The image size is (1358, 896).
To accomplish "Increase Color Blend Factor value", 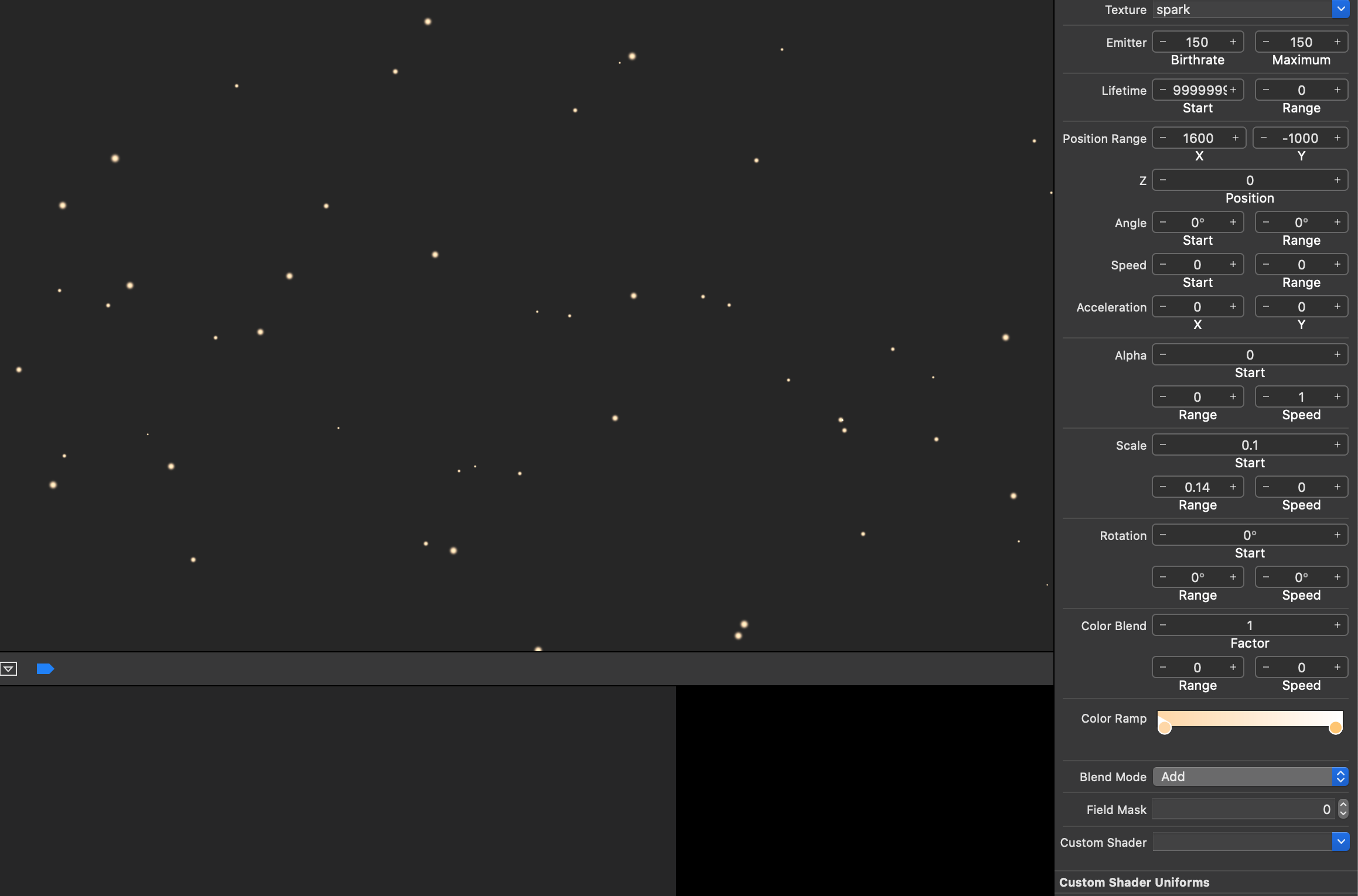I will [x=1337, y=625].
